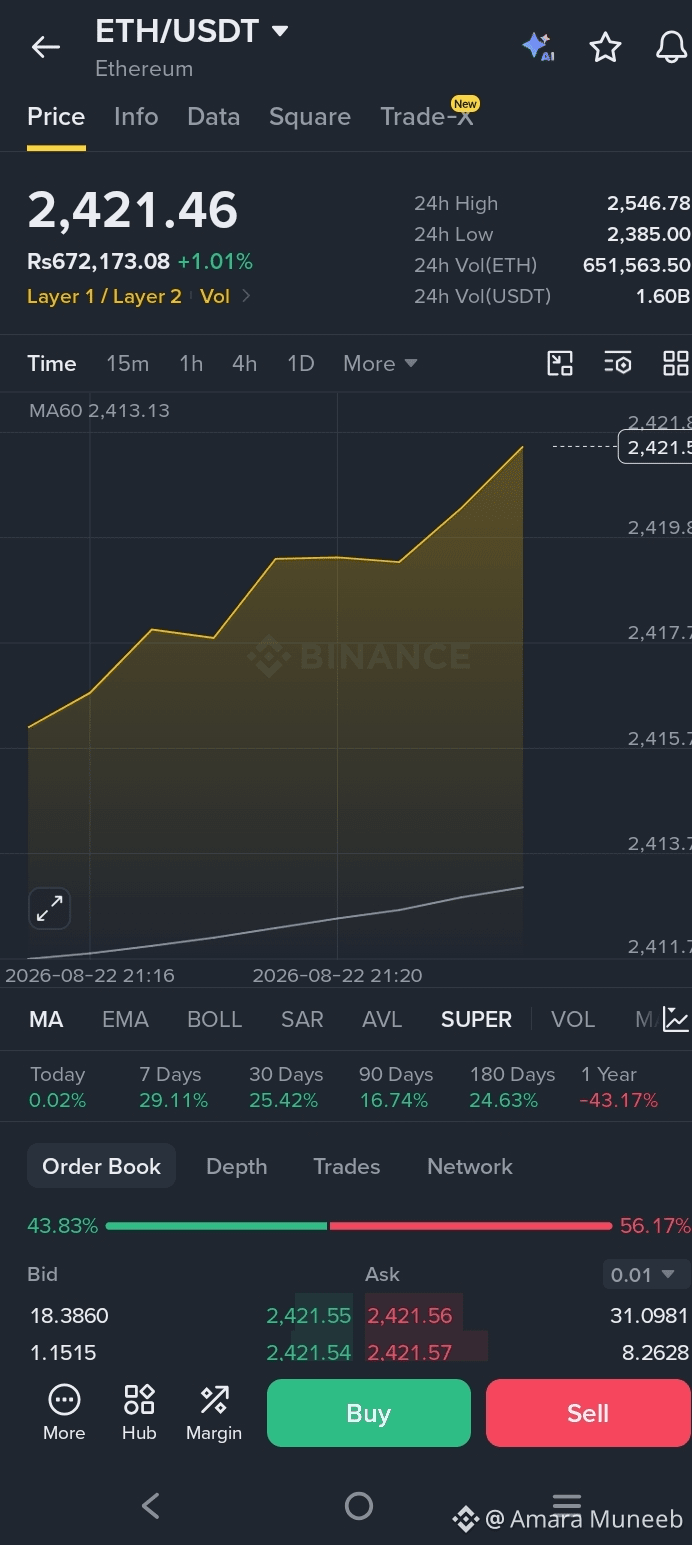
Task: Select Time chart interval
Action: [52, 363]
